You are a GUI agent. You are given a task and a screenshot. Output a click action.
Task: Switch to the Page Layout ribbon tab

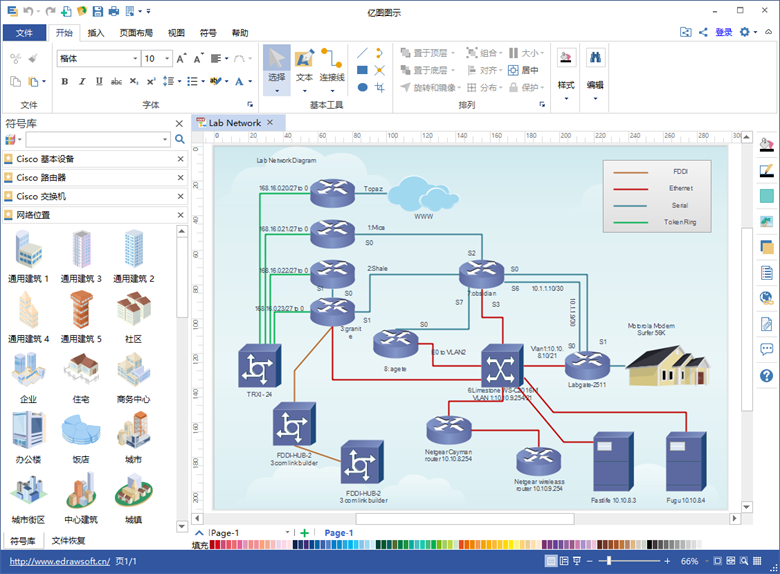pos(136,33)
